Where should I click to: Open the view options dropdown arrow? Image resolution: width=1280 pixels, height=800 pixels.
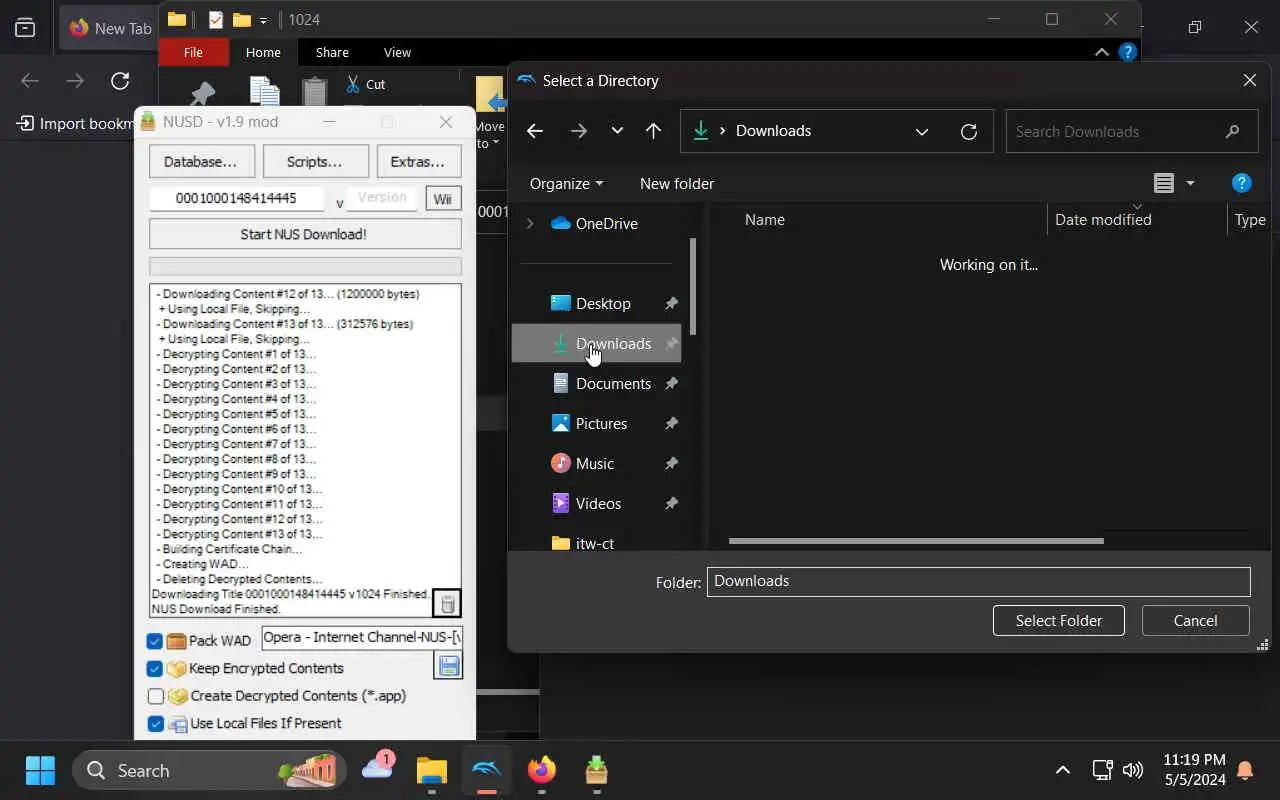(x=1190, y=183)
